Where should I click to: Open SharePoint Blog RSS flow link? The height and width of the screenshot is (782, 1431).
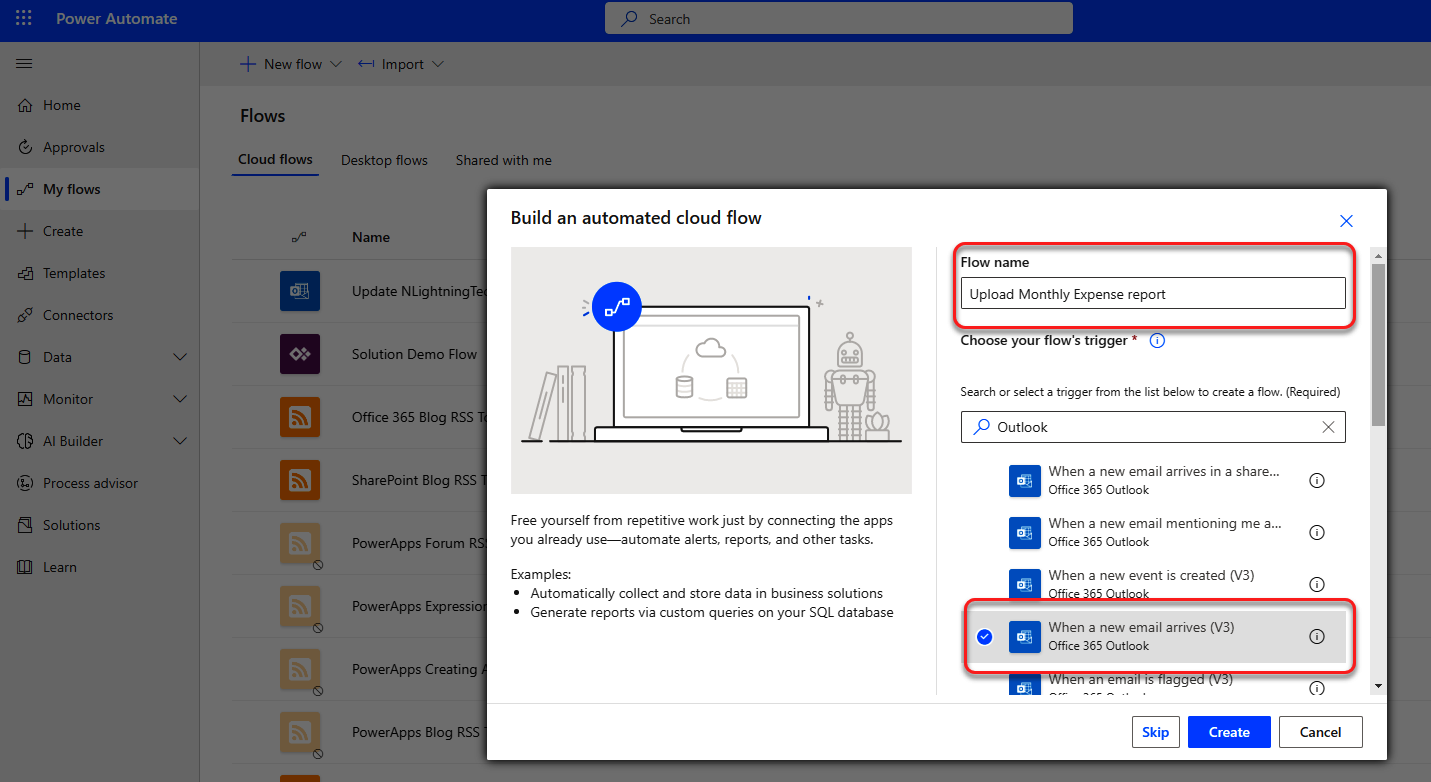(418, 480)
